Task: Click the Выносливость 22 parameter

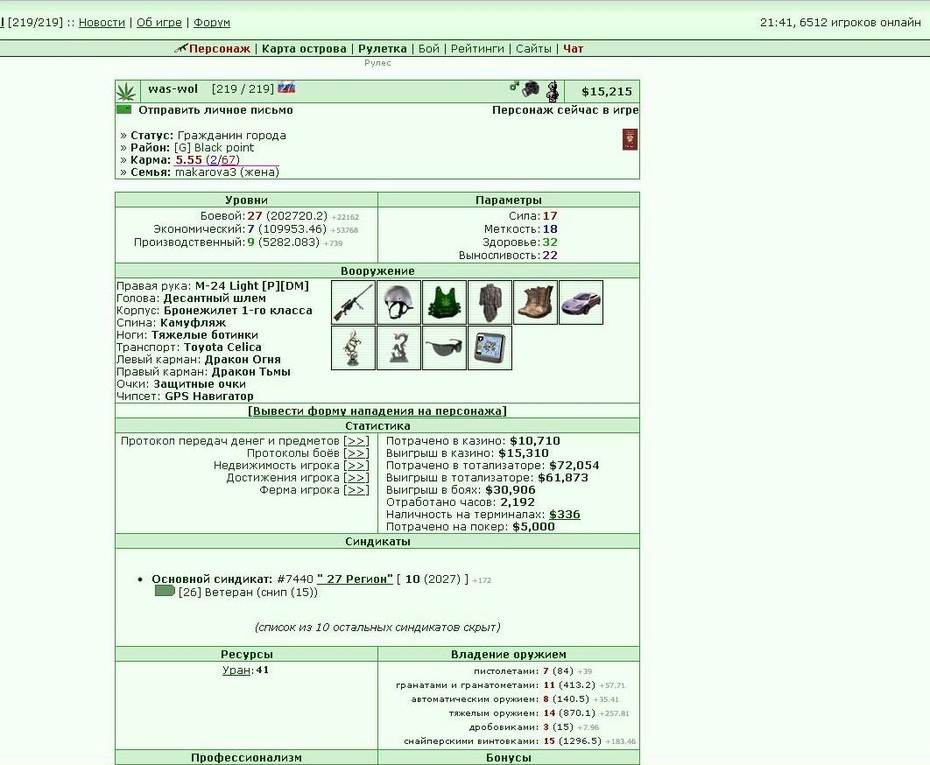Action: (508, 255)
